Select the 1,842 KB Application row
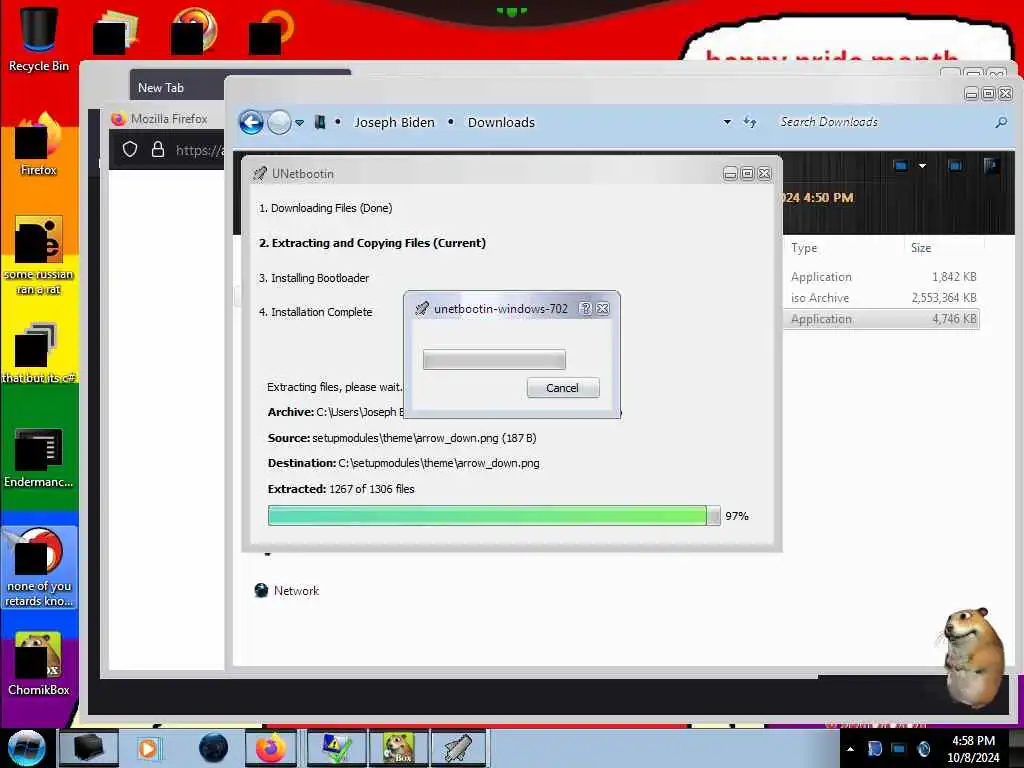1024x768 pixels. (x=882, y=277)
